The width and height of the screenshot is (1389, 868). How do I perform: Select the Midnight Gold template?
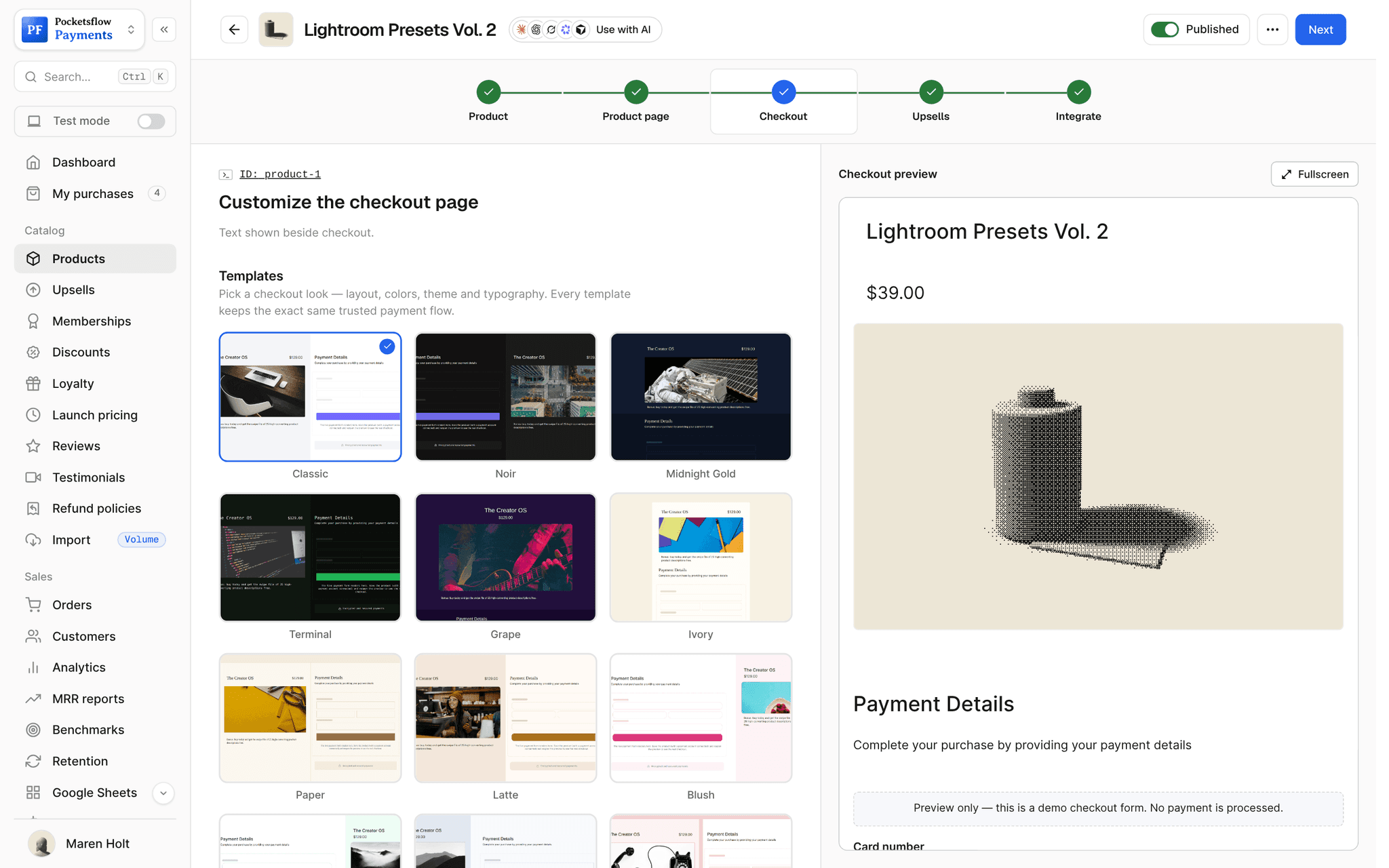[701, 397]
